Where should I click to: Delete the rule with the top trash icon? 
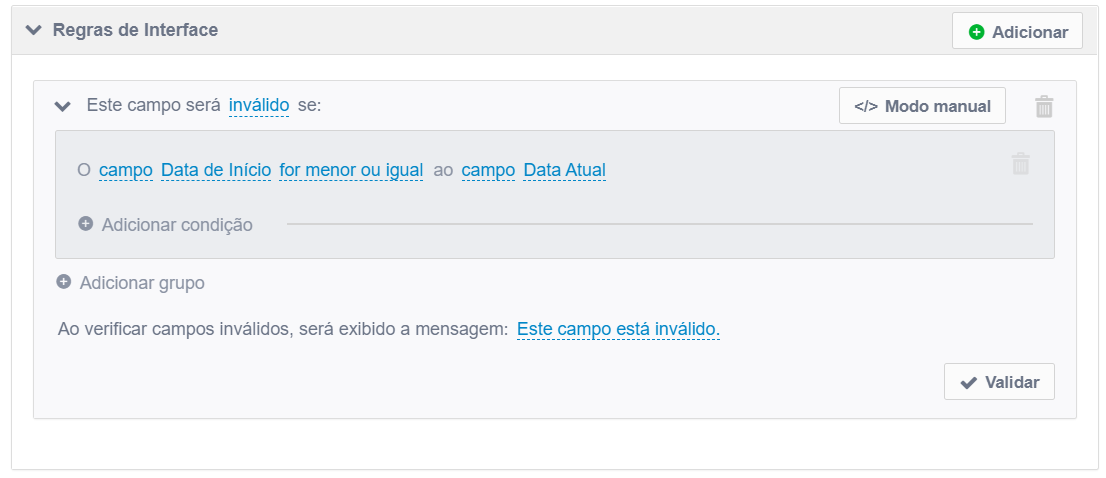[x=1044, y=106]
